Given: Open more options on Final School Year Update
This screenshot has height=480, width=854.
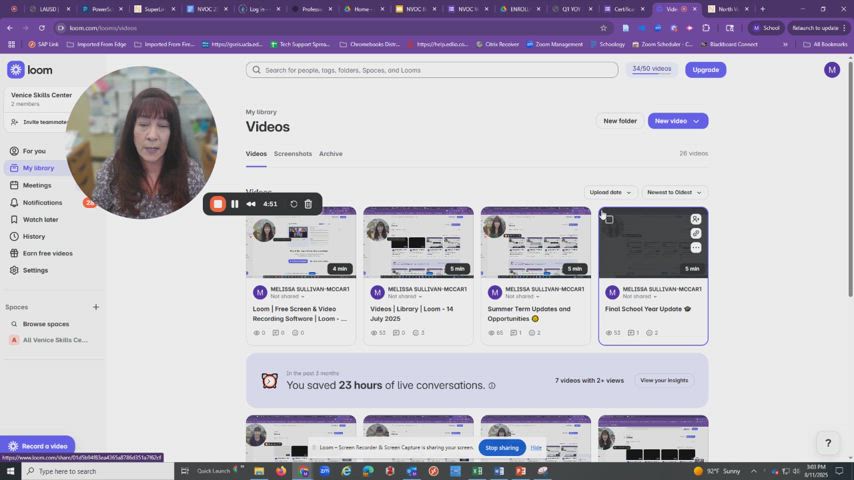Looking at the screenshot, I should [696, 247].
